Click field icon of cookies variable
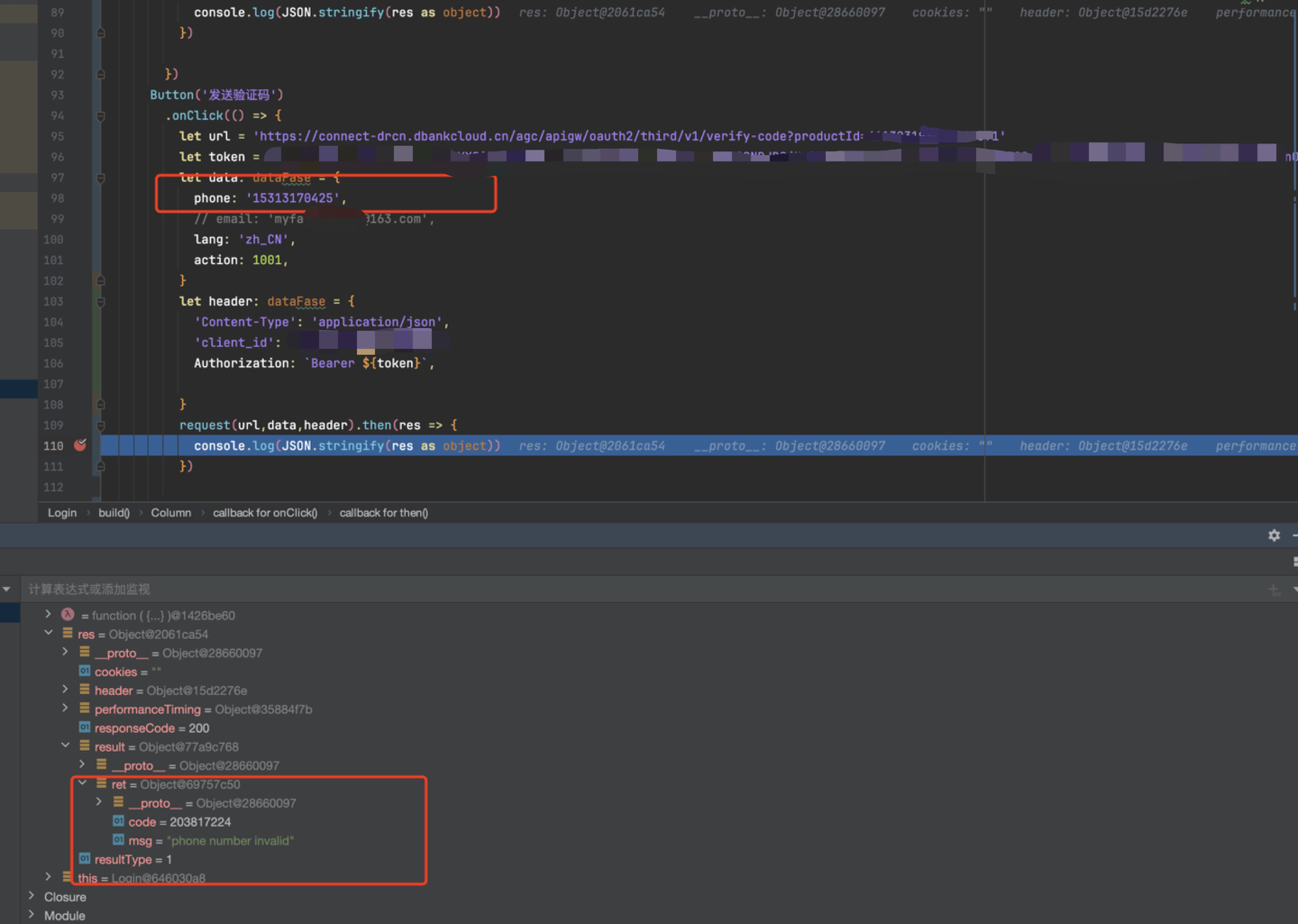Viewport: 1298px width, 924px height. [85, 672]
